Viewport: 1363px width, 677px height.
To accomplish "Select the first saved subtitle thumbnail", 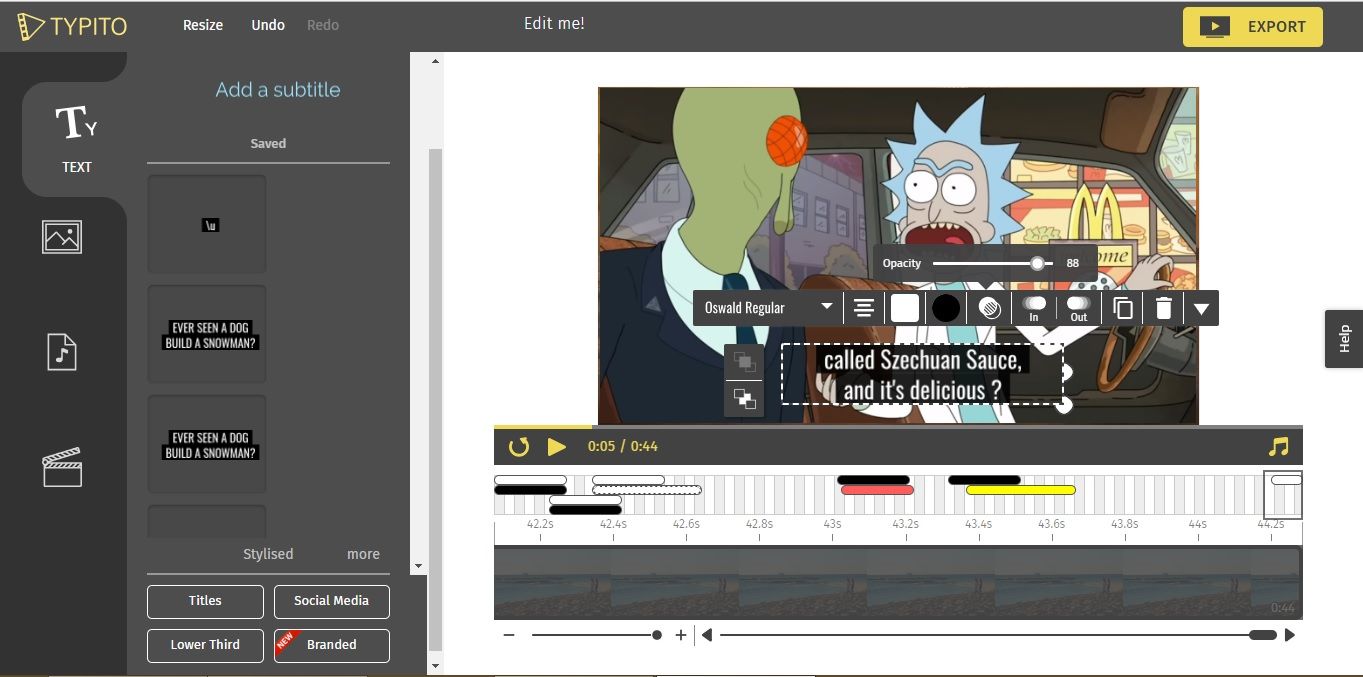I will point(207,224).
